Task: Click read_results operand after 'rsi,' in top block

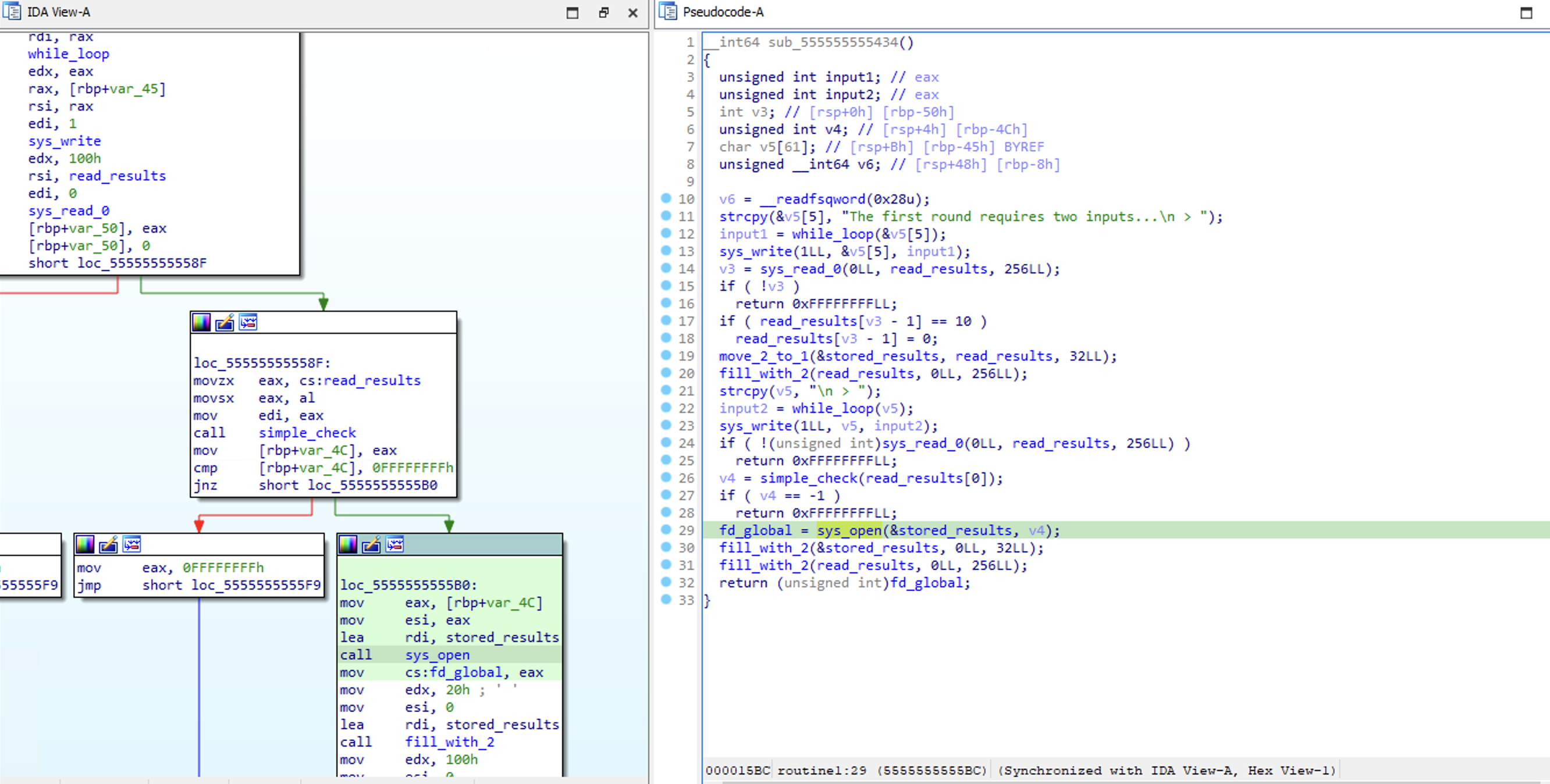Action: [118, 176]
